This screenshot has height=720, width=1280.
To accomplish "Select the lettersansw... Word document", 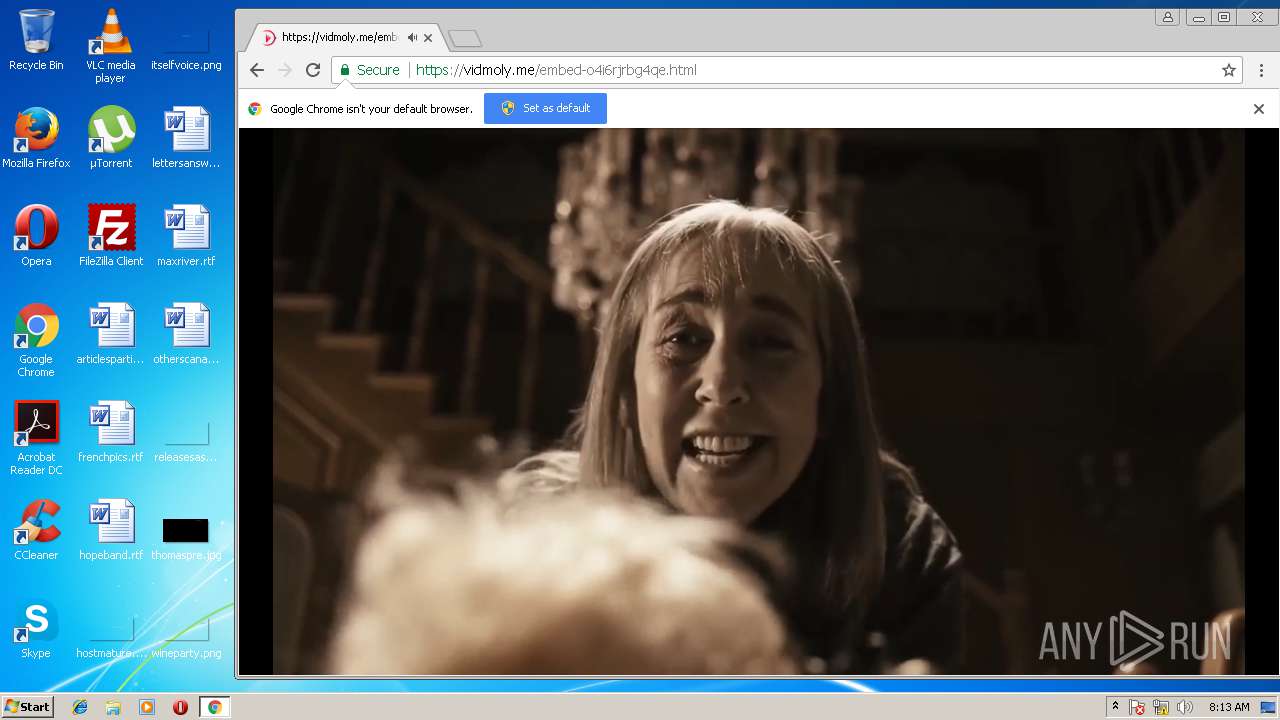I will tap(186, 138).
